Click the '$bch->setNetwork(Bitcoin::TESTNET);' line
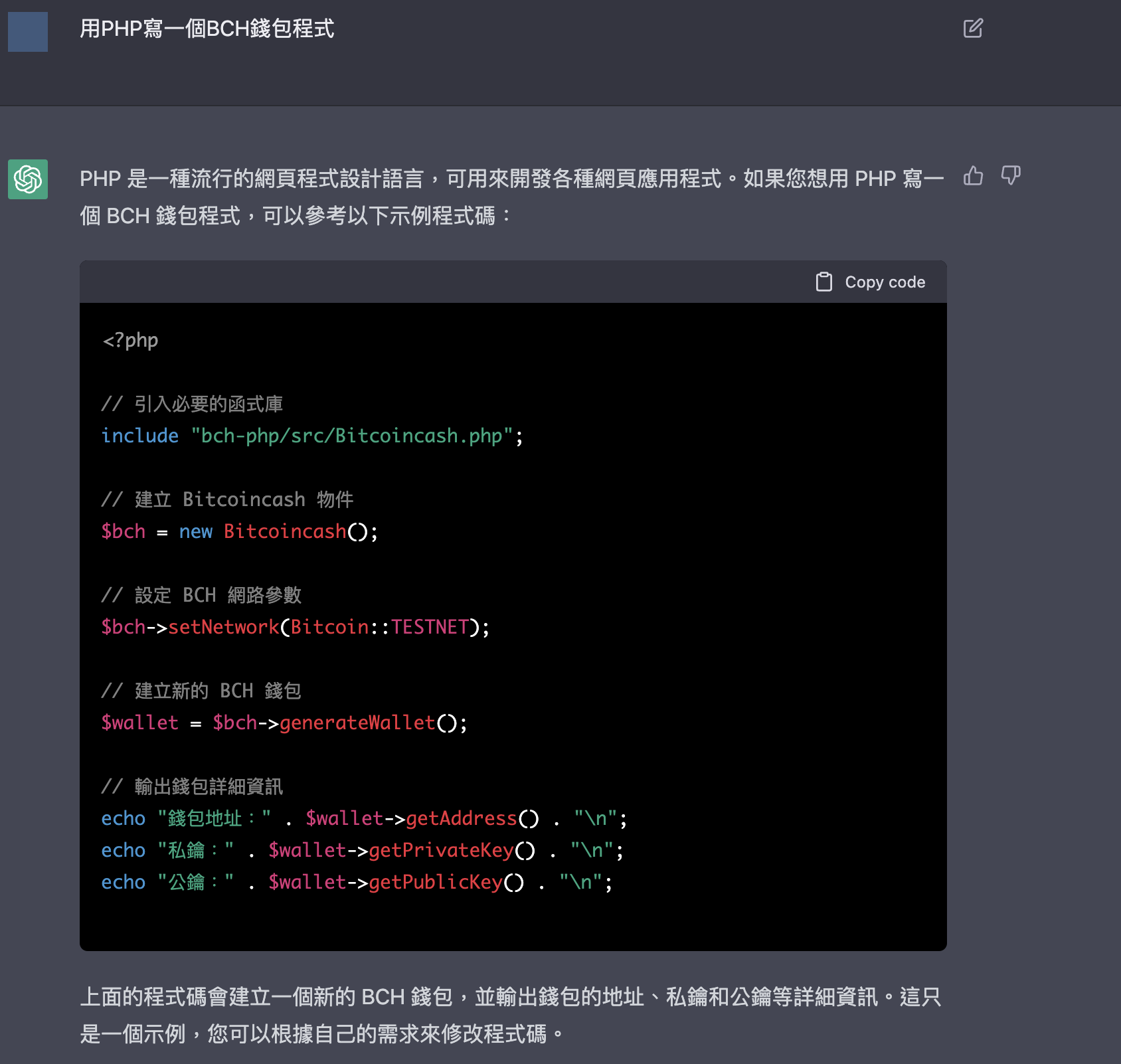The width and height of the screenshot is (1121, 1064). [x=296, y=627]
